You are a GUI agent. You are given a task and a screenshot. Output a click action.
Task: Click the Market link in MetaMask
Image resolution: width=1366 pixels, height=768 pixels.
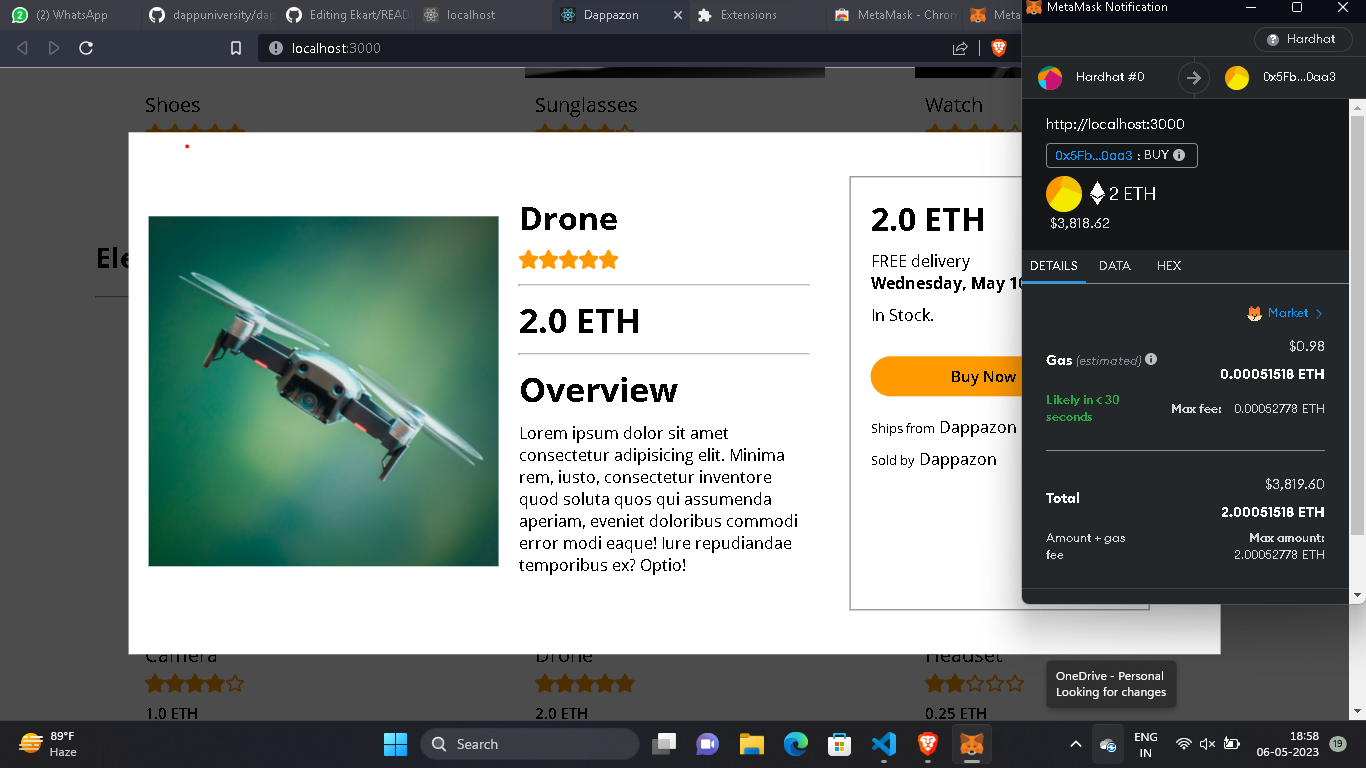point(1290,313)
